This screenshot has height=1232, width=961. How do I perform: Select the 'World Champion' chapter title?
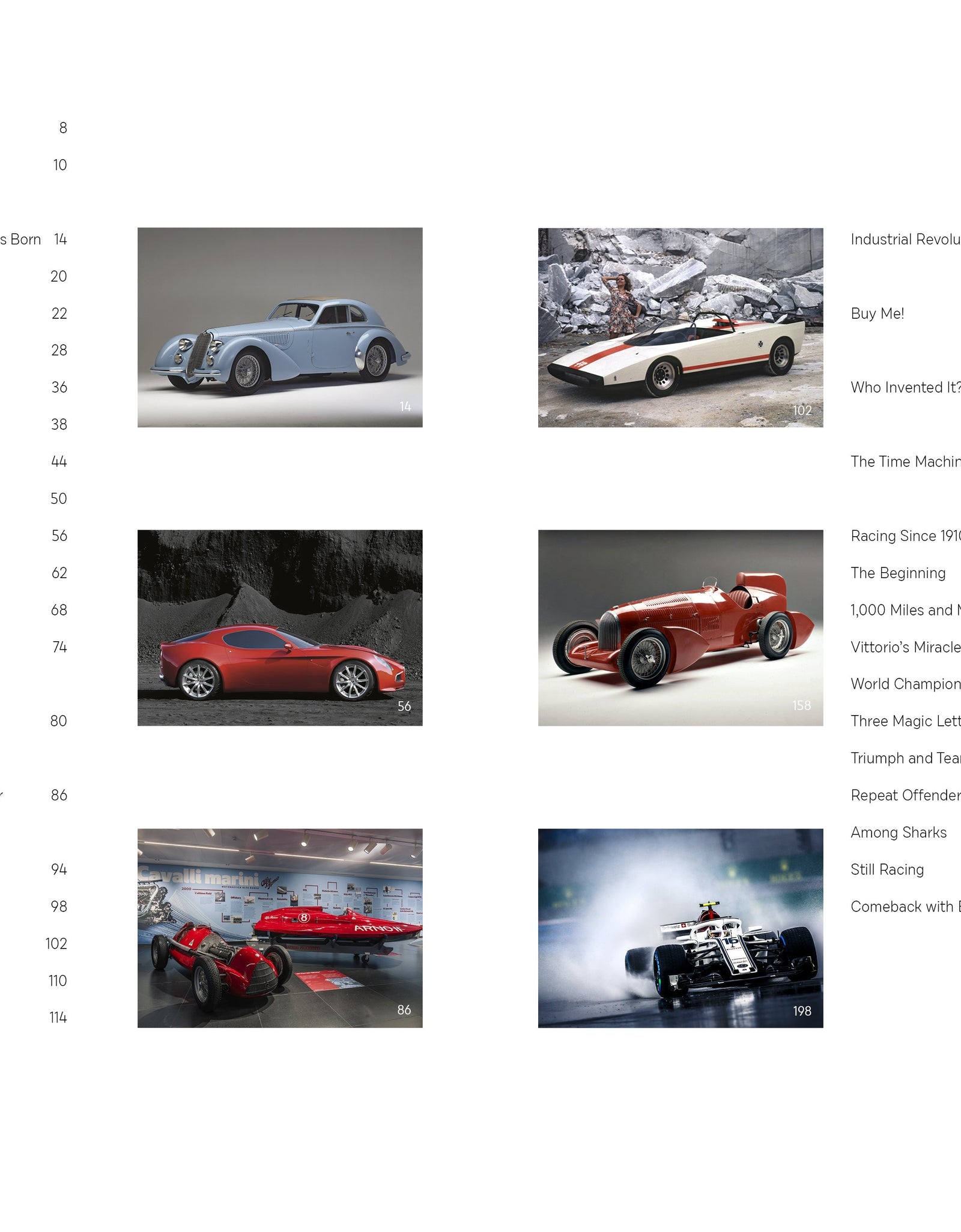(x=906, y=684)
